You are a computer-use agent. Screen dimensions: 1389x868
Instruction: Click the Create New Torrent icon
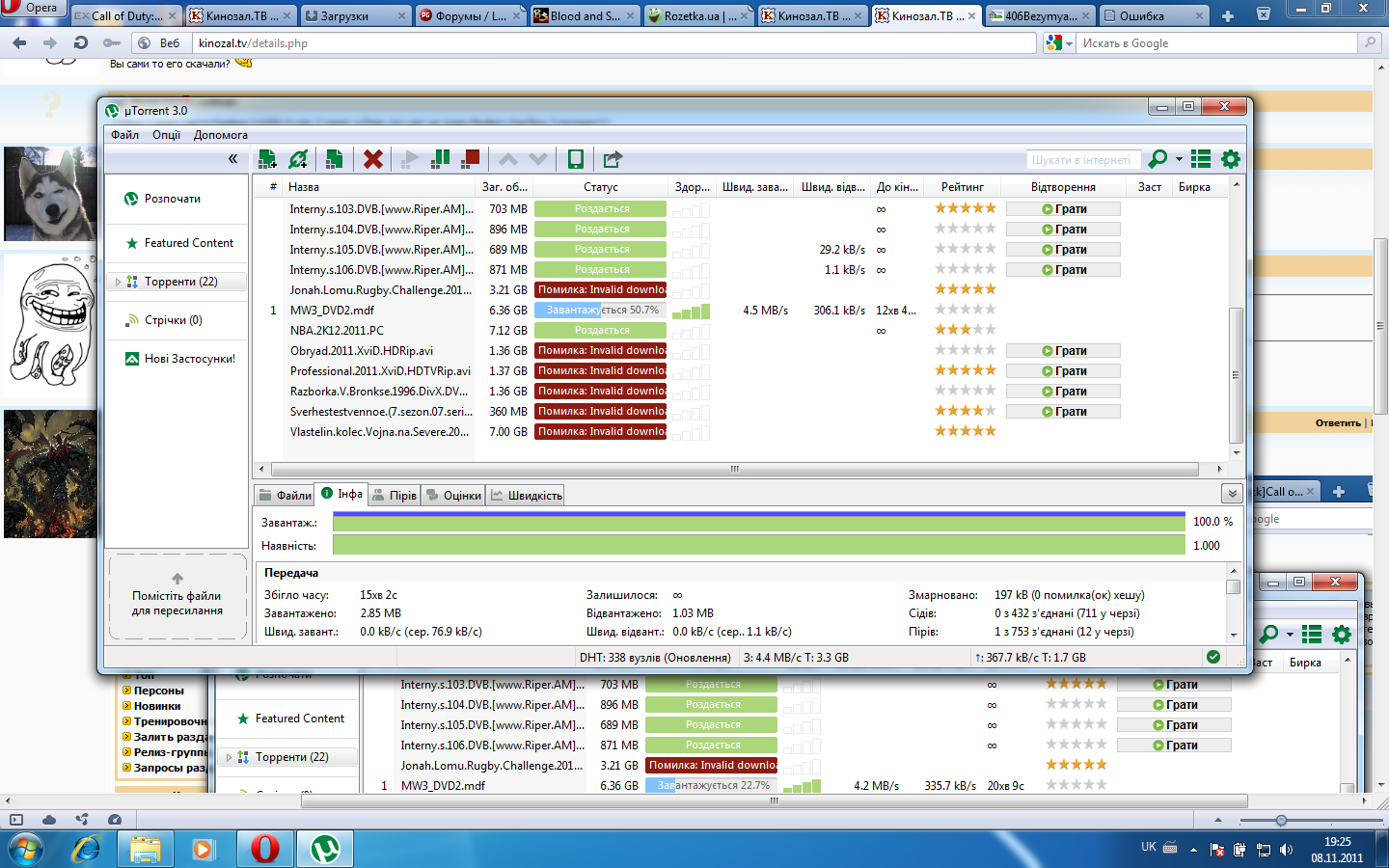click(x=334, y=159)
